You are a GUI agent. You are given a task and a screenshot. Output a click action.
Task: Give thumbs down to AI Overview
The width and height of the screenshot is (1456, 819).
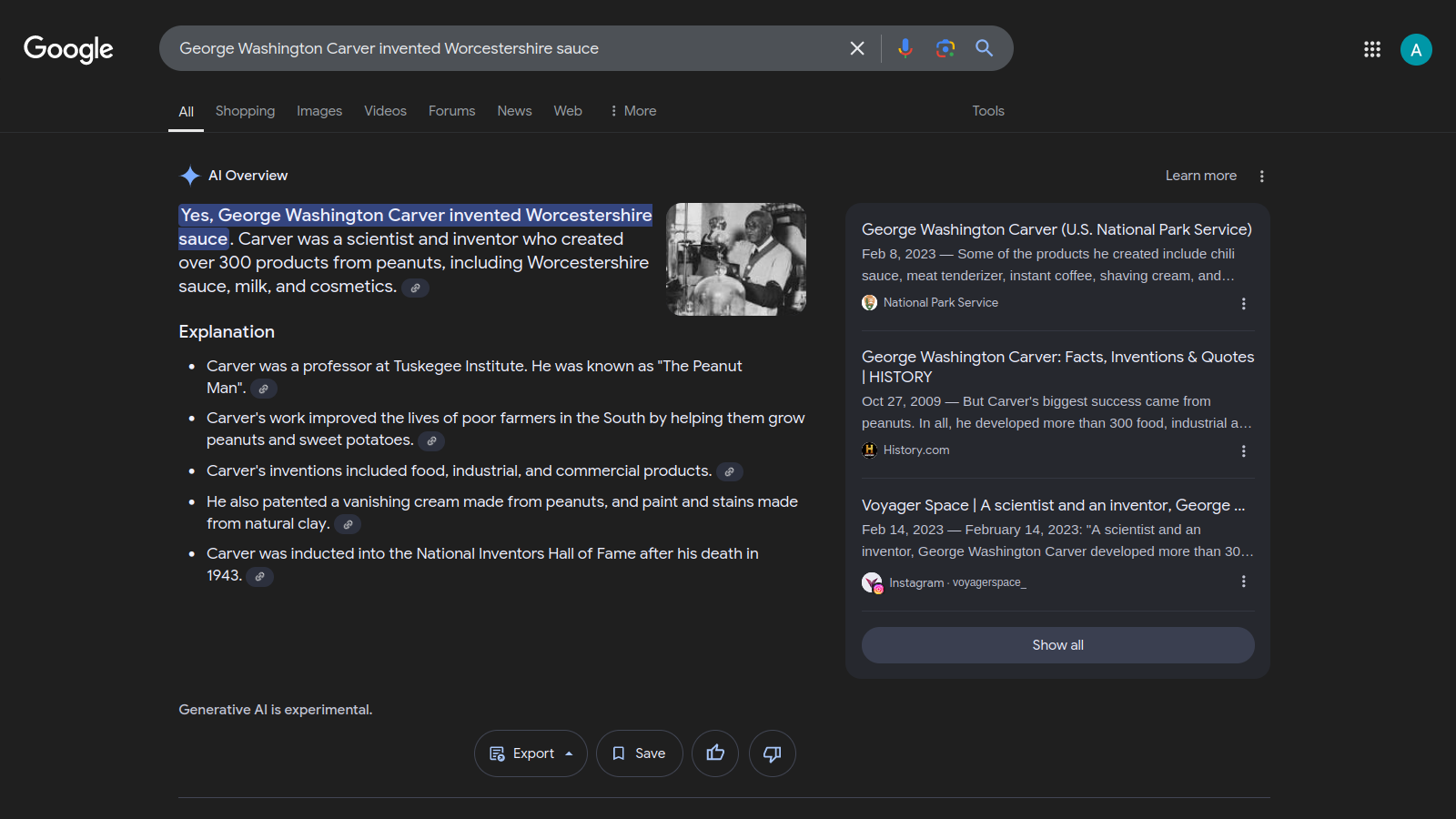point(772,753)
